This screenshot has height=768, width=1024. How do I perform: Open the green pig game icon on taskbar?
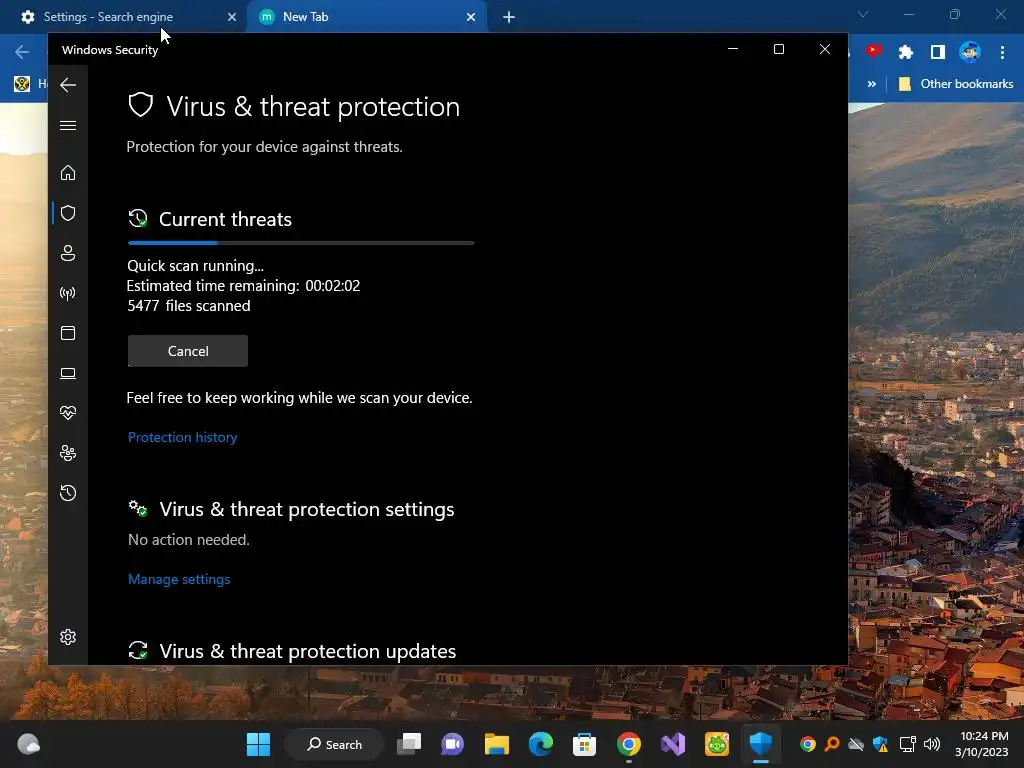click(716, 744)
